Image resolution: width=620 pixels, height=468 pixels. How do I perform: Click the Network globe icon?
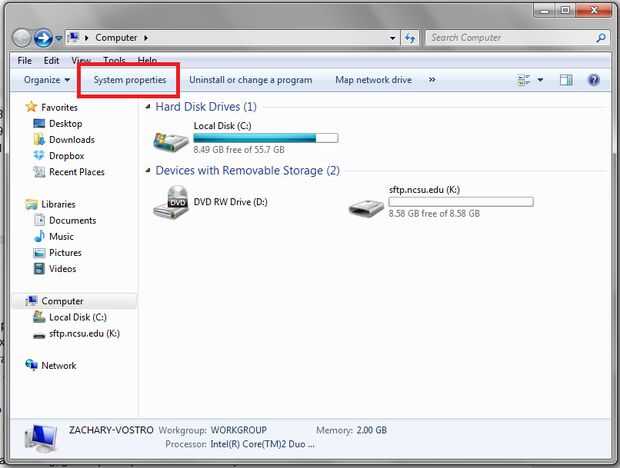point(31,365)
